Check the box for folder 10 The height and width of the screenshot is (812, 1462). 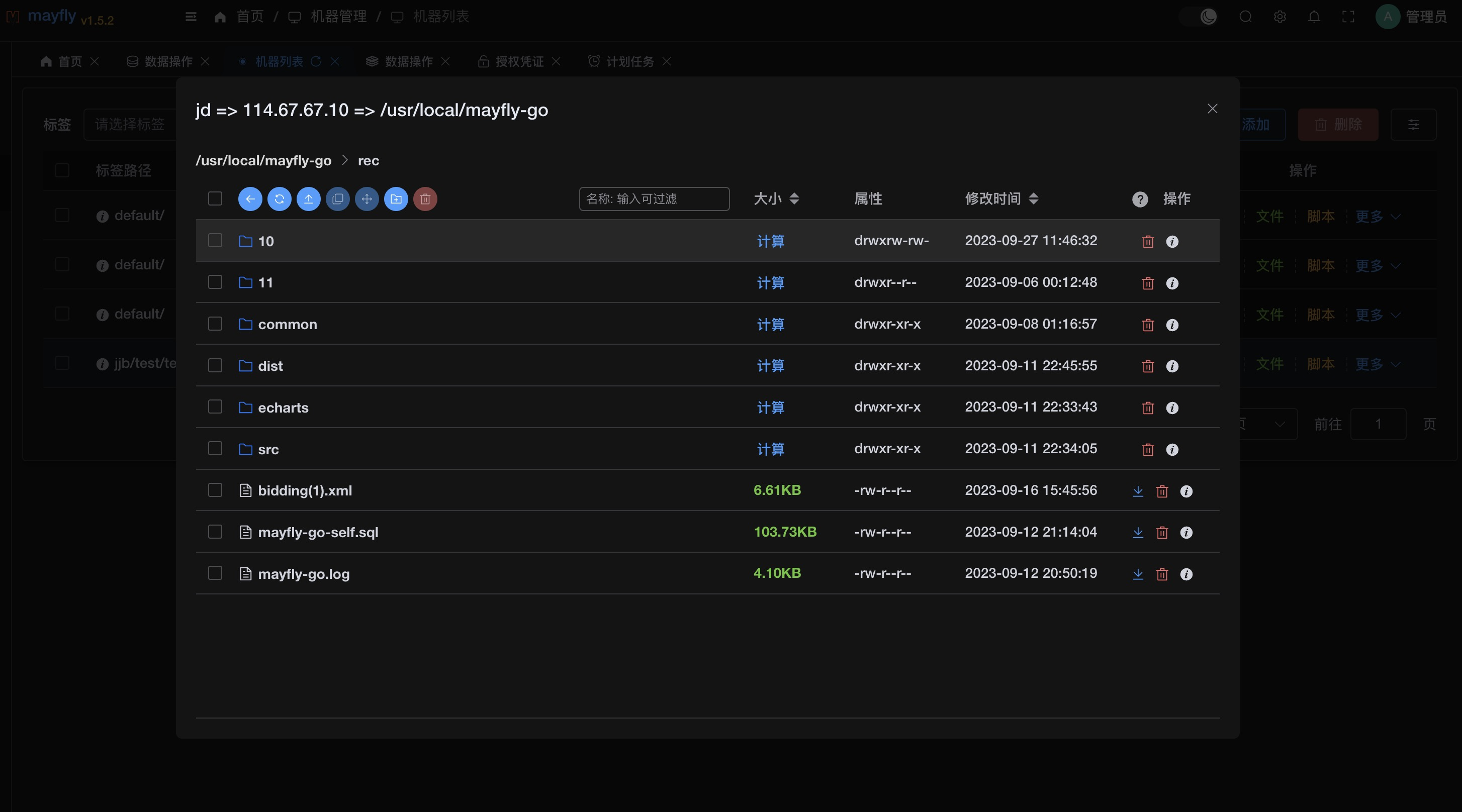[x=215, y=240]
